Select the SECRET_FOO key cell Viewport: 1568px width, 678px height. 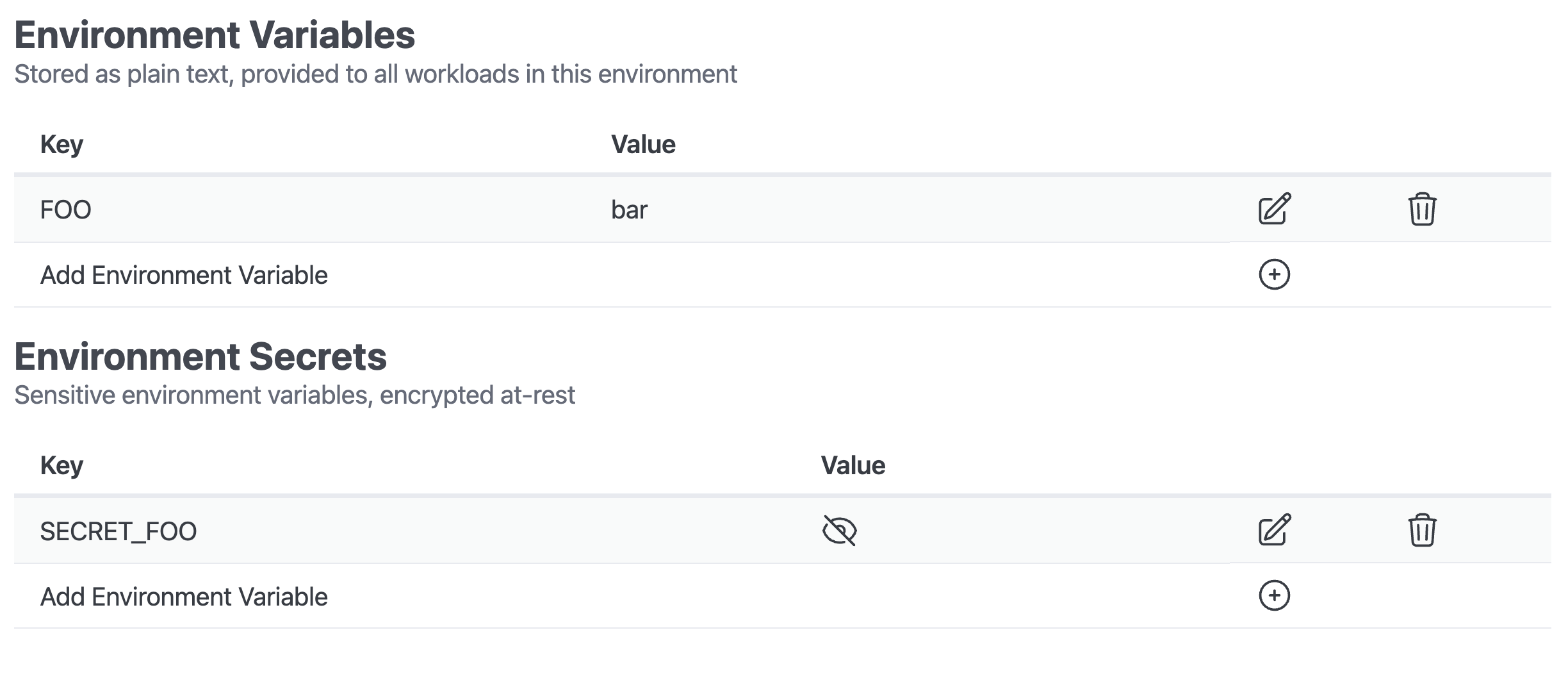(x=118, y=532)
